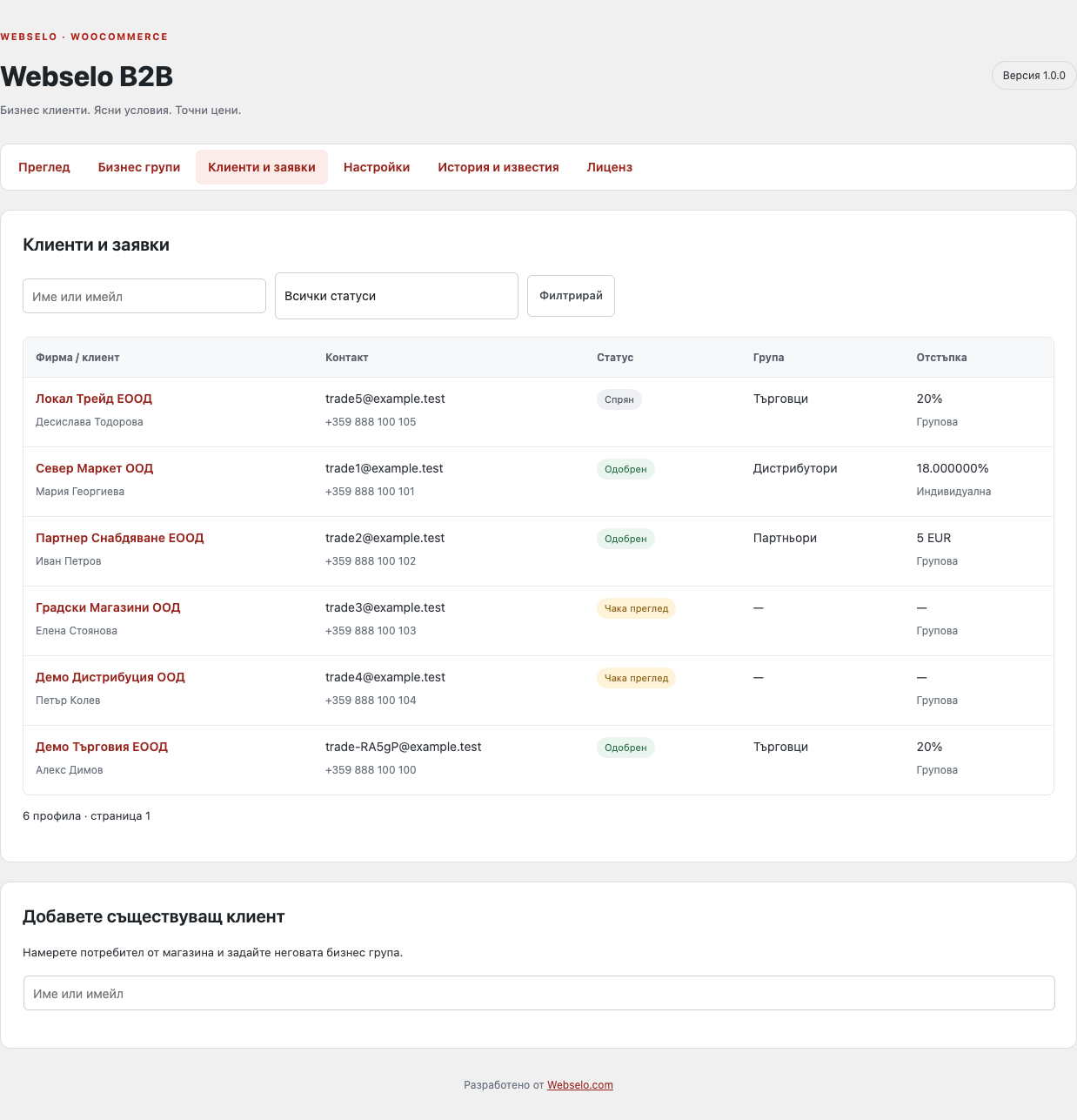
Task: Click the Контакт column header
Action: coord(347,358)
